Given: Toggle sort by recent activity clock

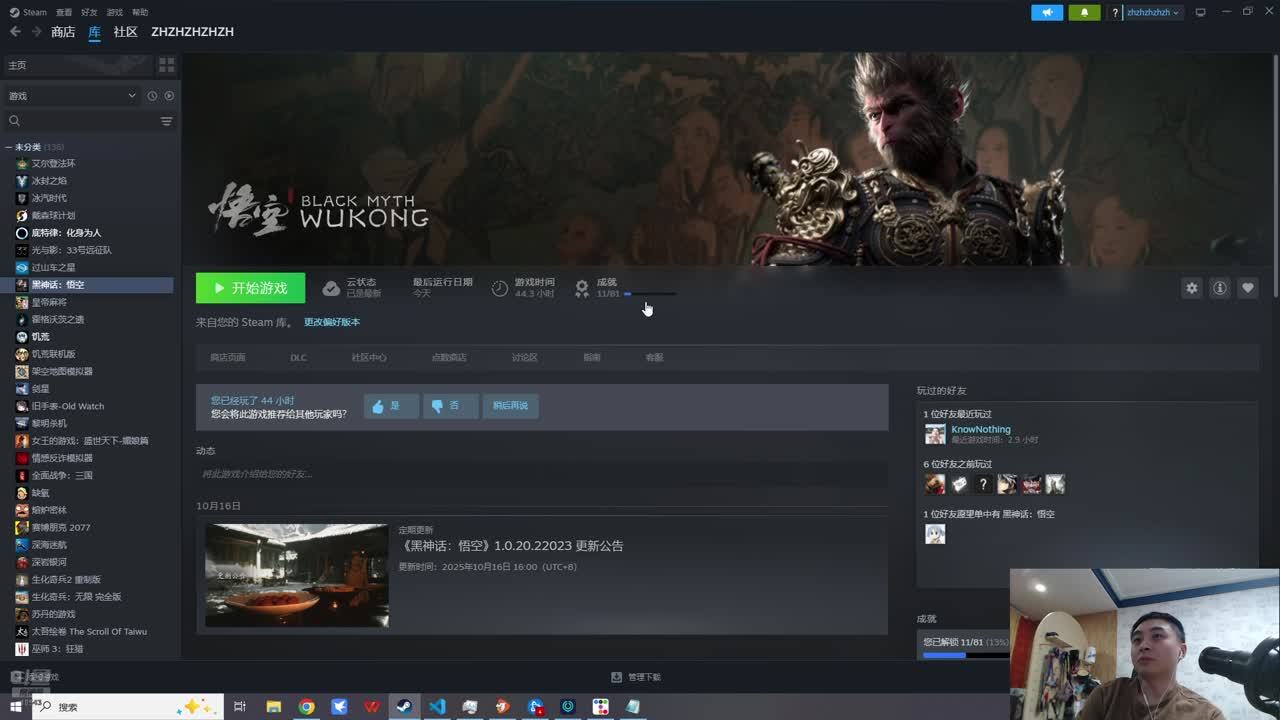Looking at the screenshot, I should pyautogui.click(x=152, y=96).
